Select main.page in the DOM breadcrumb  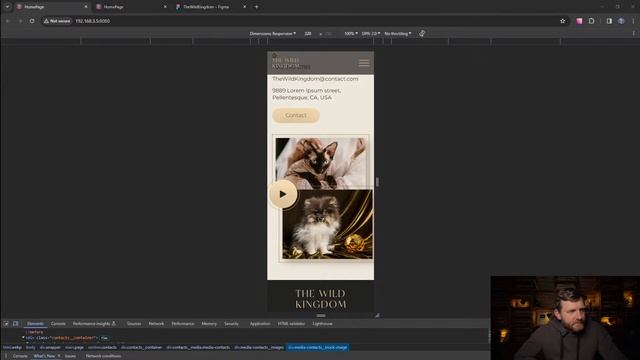tap(74, 347)
